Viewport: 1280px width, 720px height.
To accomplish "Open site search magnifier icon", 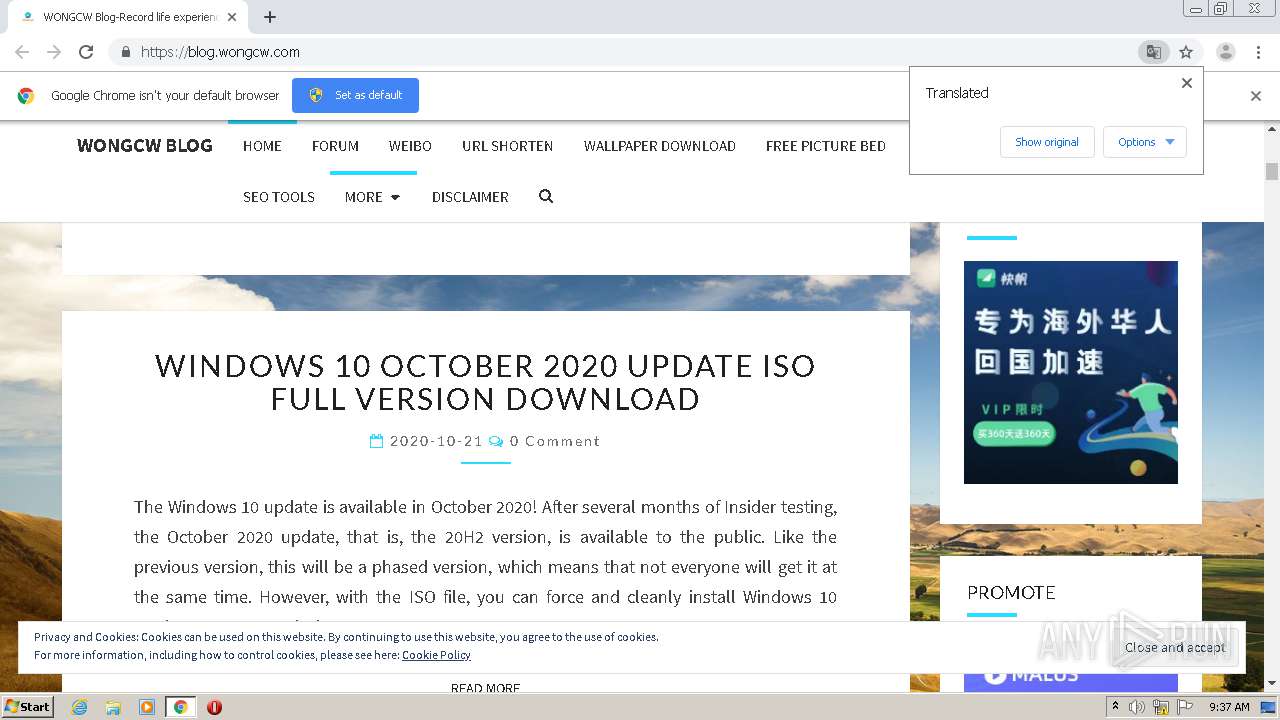I will [546, 197].
